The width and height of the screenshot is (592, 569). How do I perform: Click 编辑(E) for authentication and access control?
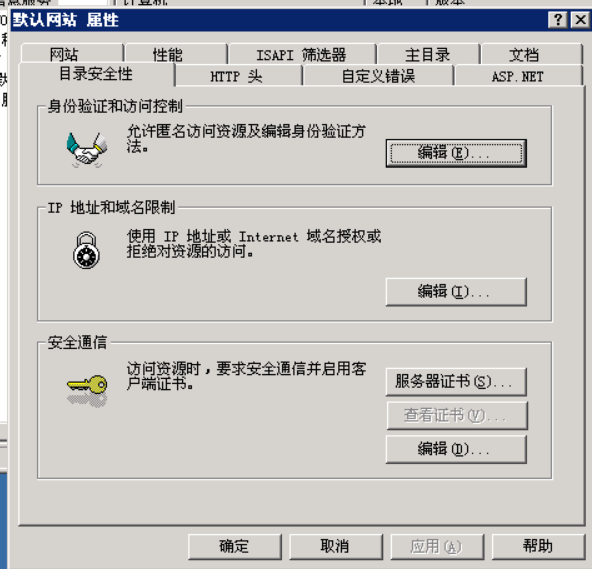(x=456, y=153)
